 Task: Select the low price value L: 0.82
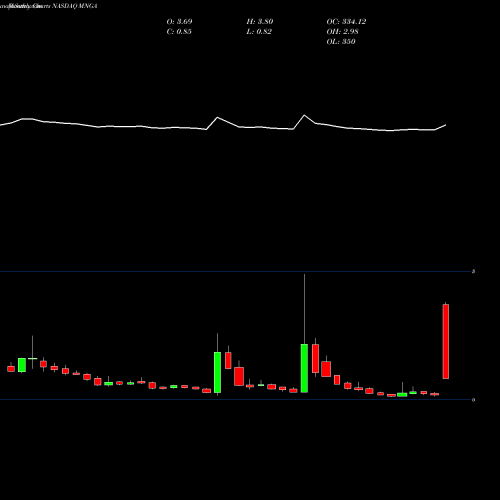(259, 31)
